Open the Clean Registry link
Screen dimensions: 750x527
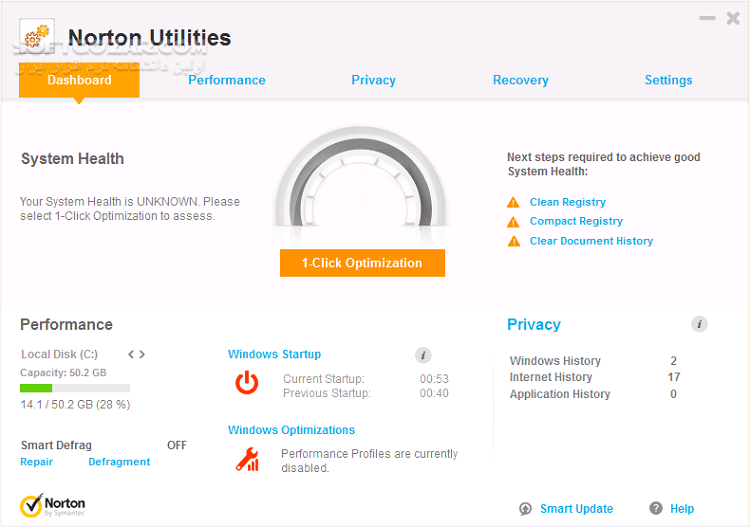pos(568,202)
